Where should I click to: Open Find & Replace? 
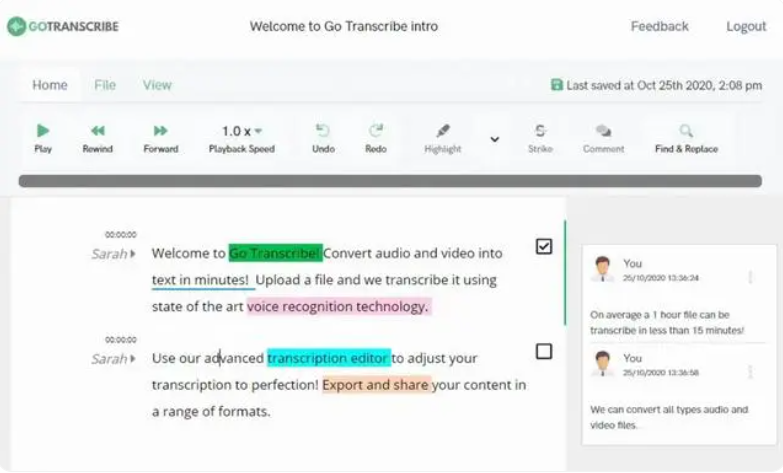pos(686,138)
